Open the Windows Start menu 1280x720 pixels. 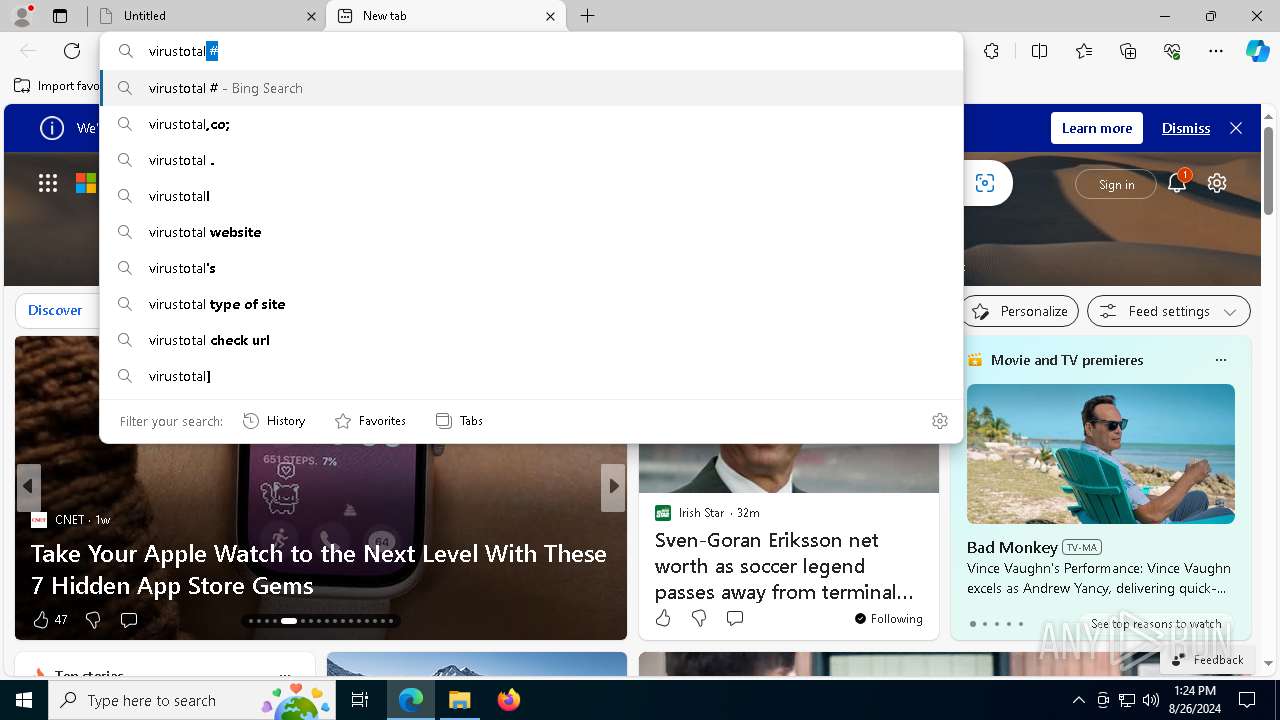tap(24, 700)
